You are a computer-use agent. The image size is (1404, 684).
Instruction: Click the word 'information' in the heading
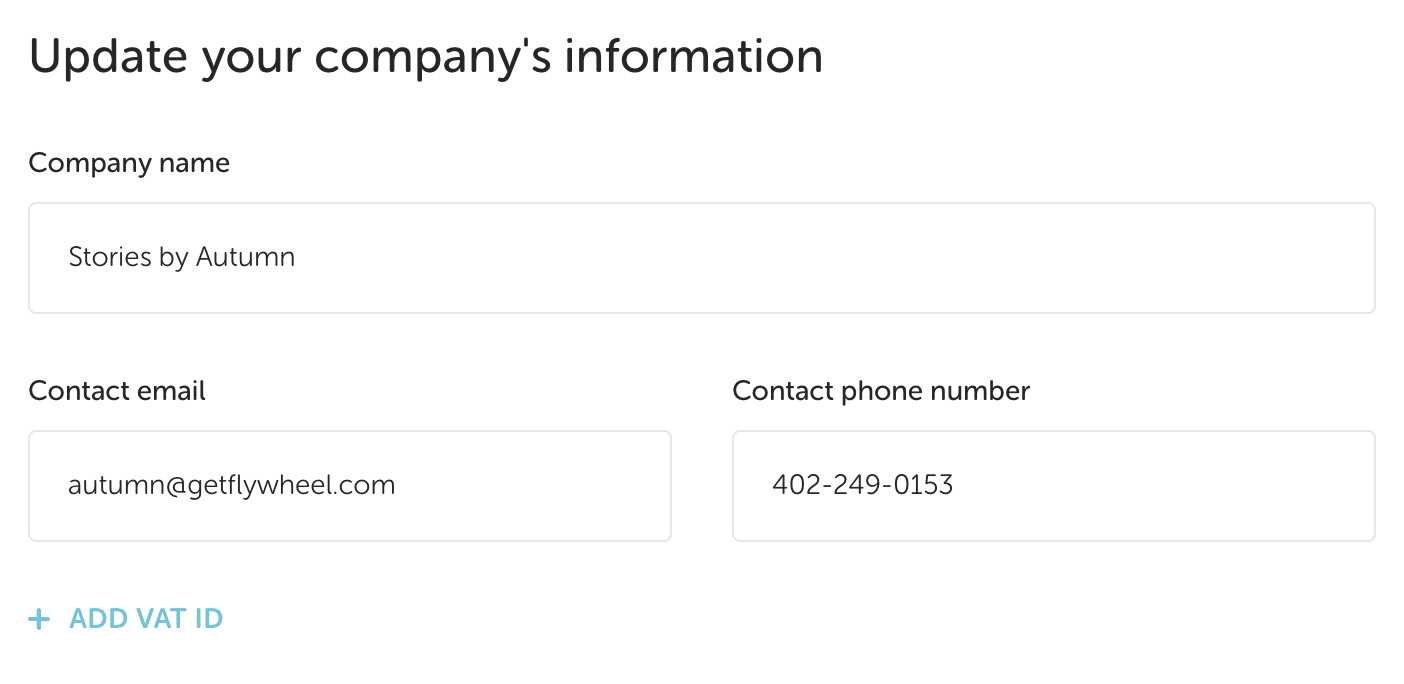(x=693, y=57)
